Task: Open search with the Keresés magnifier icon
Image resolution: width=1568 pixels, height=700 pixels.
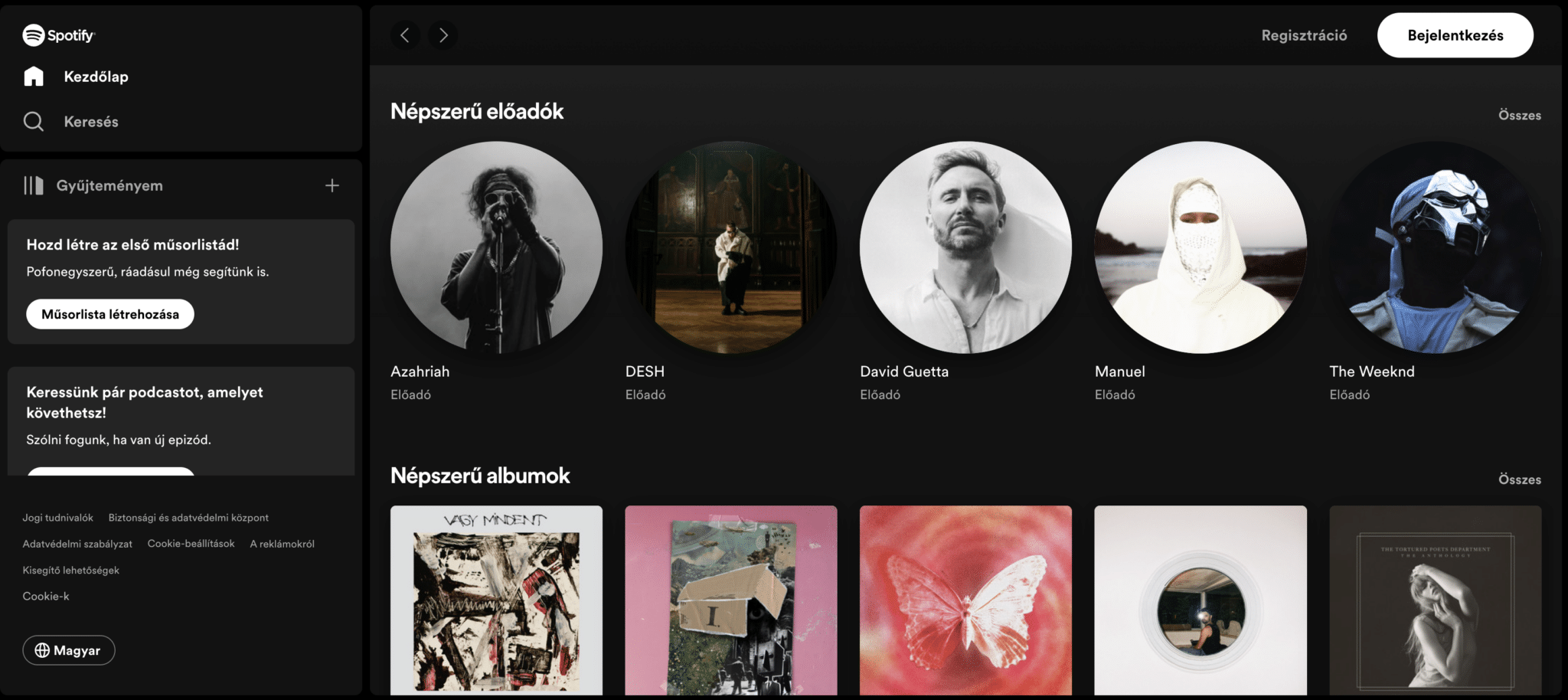Action: click(34, 120)
